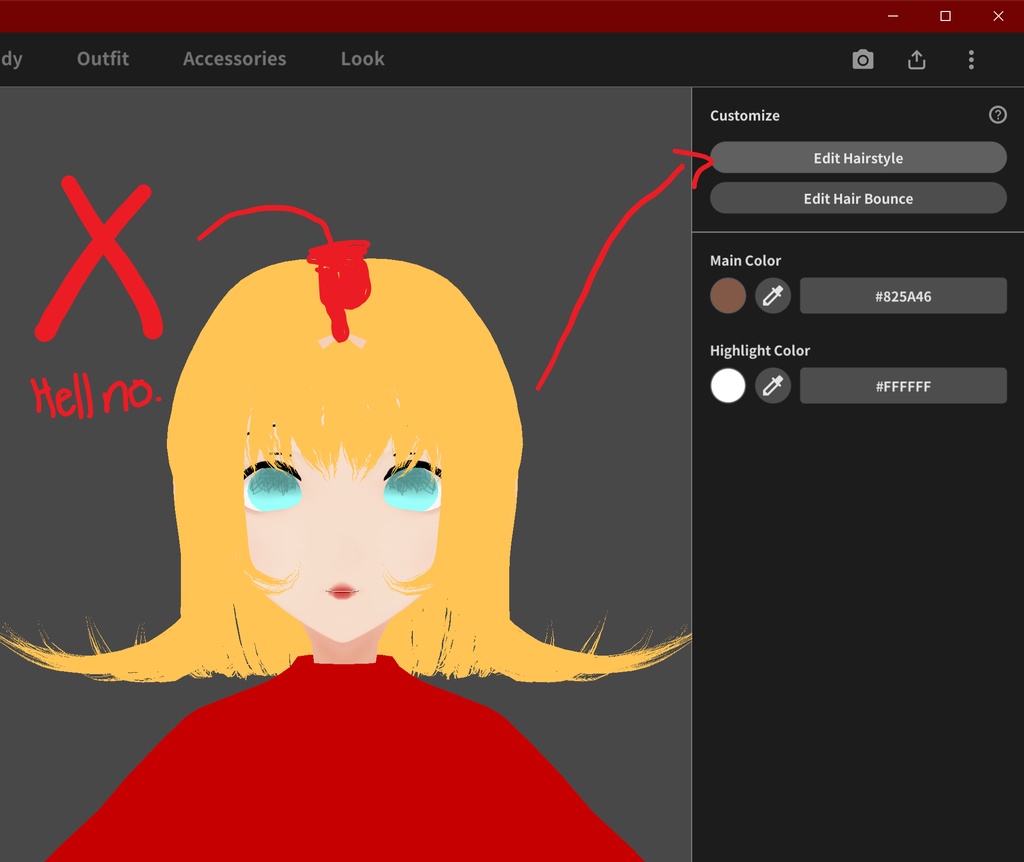This screenshot has width=1024, height=862.
Task: Open the export/share icon in the toolbar
Action: tap(917, 59)
